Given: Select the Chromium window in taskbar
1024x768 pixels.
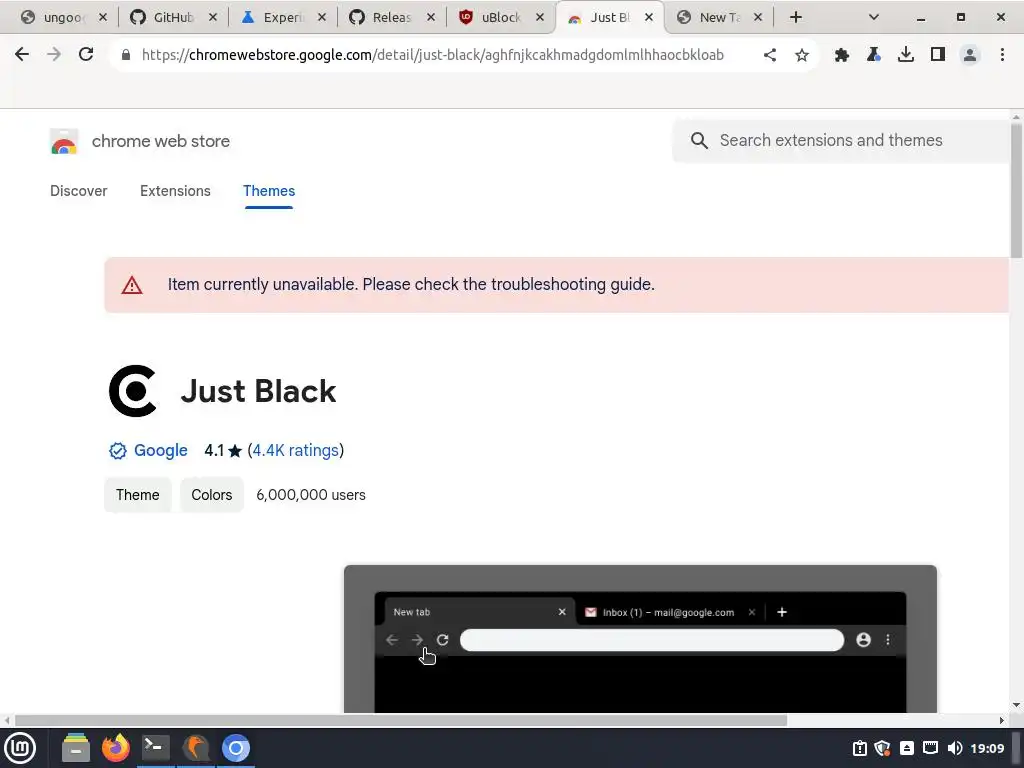Looking at the screenshot, I should (236, 748).
